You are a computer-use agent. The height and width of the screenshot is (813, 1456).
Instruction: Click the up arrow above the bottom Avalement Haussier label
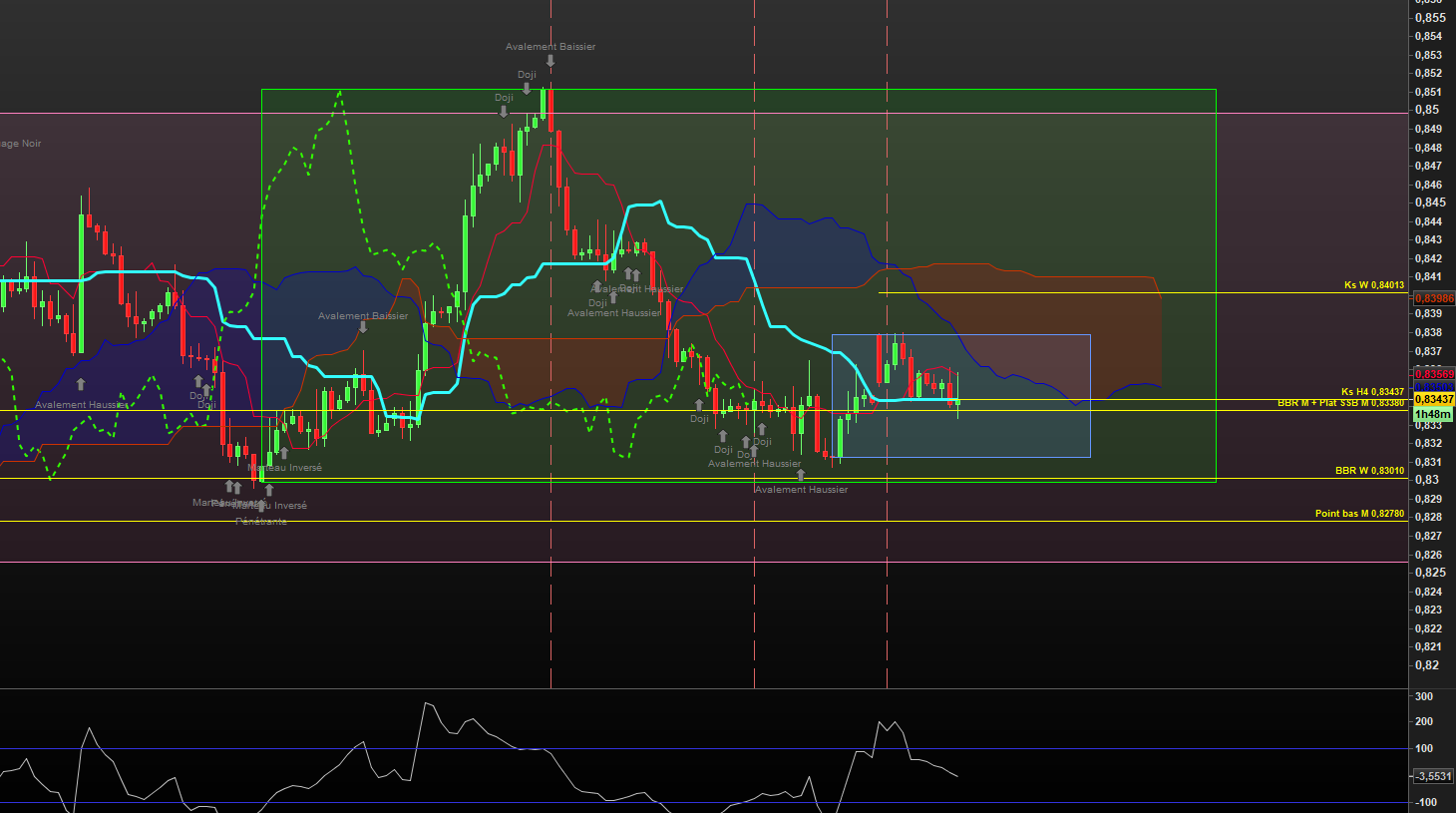(x=800, y=475)
